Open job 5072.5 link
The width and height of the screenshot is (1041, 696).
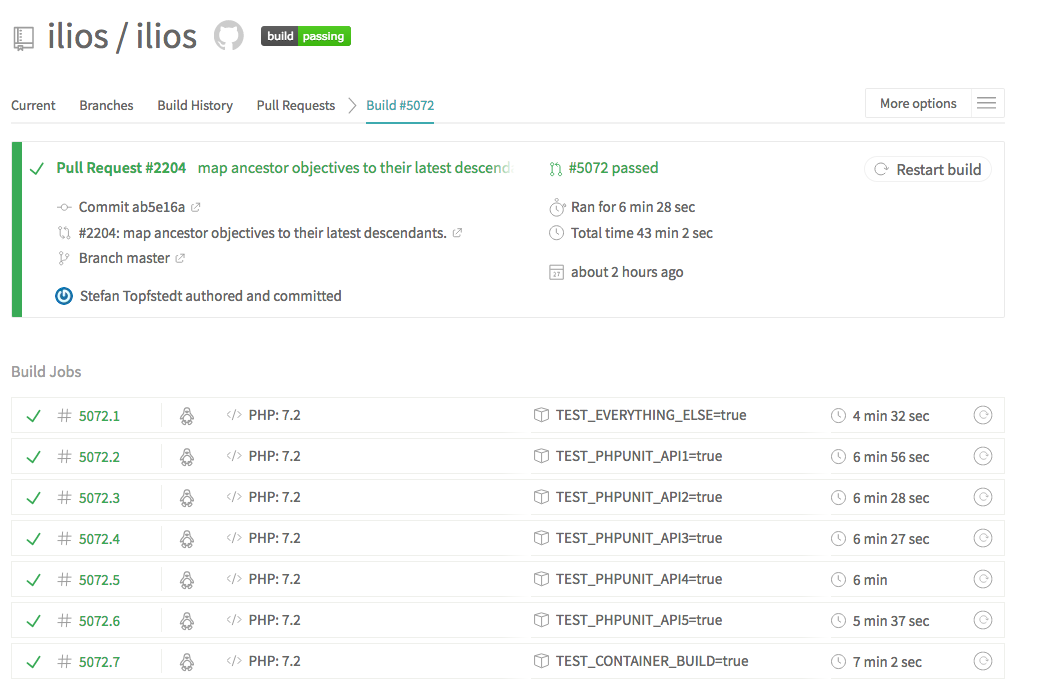99,580
